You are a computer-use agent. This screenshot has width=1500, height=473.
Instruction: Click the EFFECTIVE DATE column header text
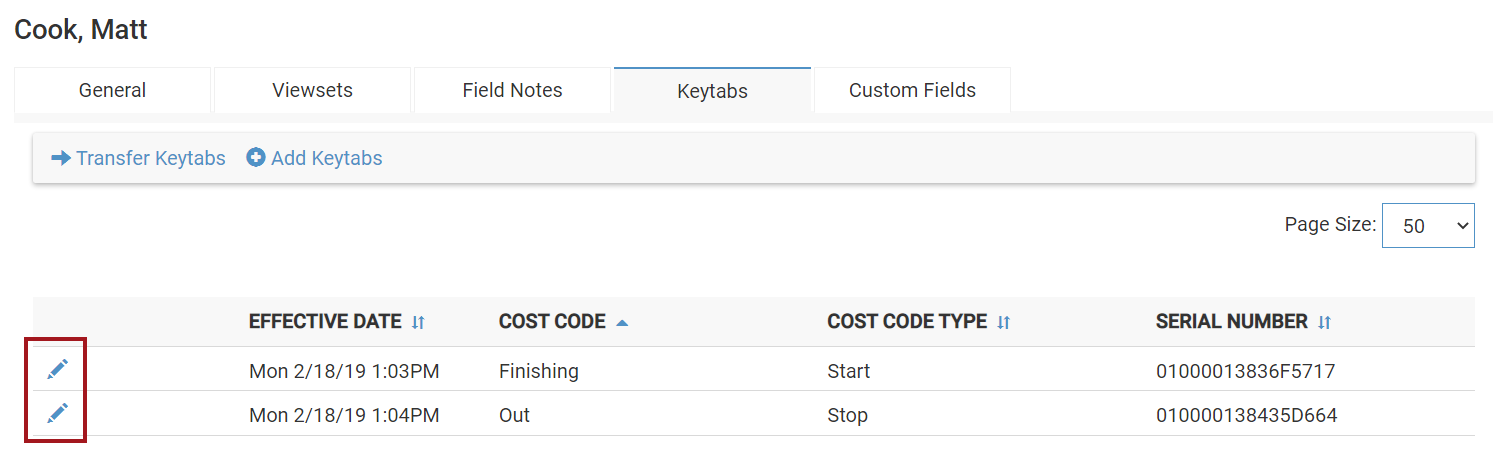click(x=326, y=322)
